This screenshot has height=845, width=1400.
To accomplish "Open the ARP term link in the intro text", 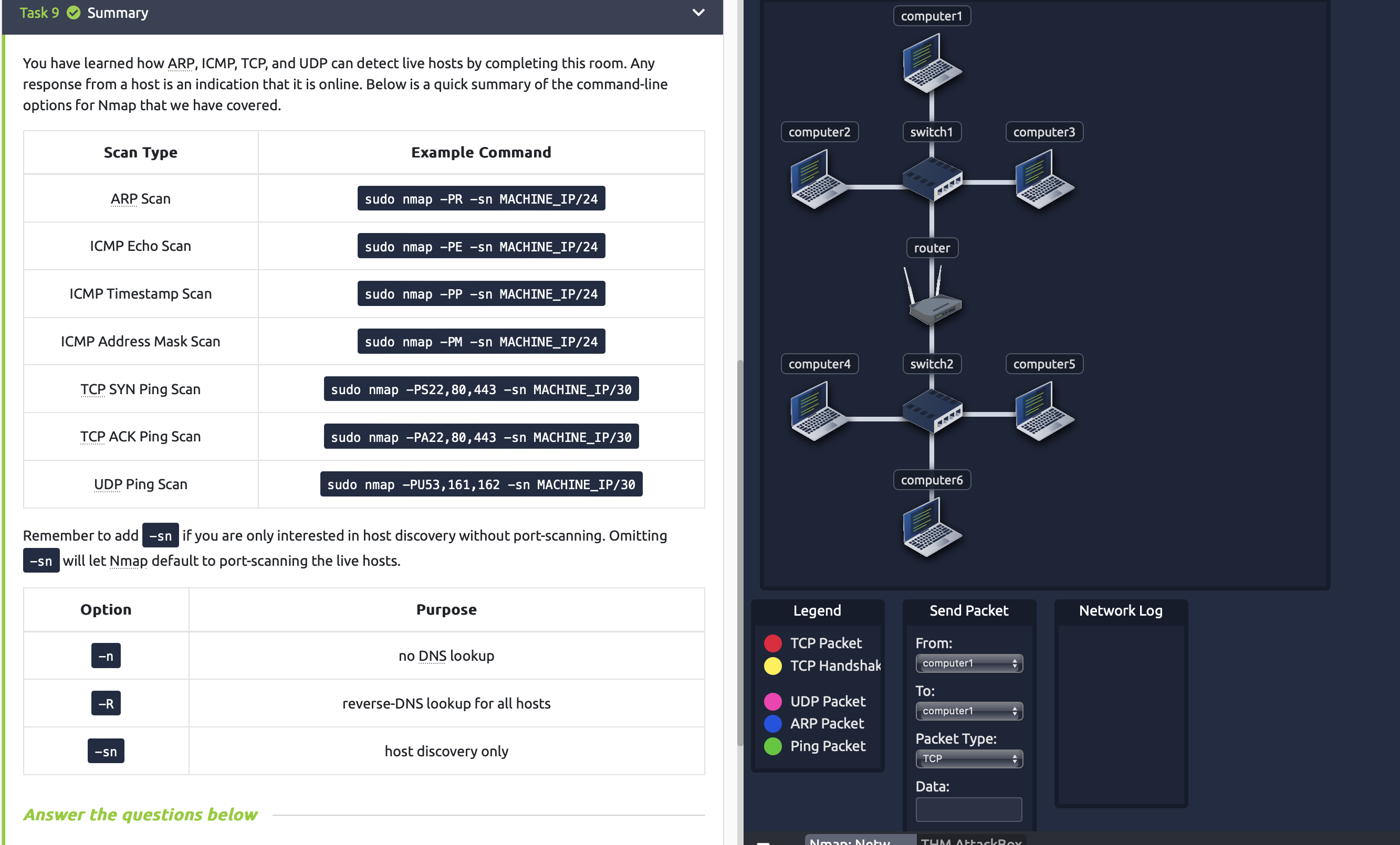I will click(x=180, y=63).
